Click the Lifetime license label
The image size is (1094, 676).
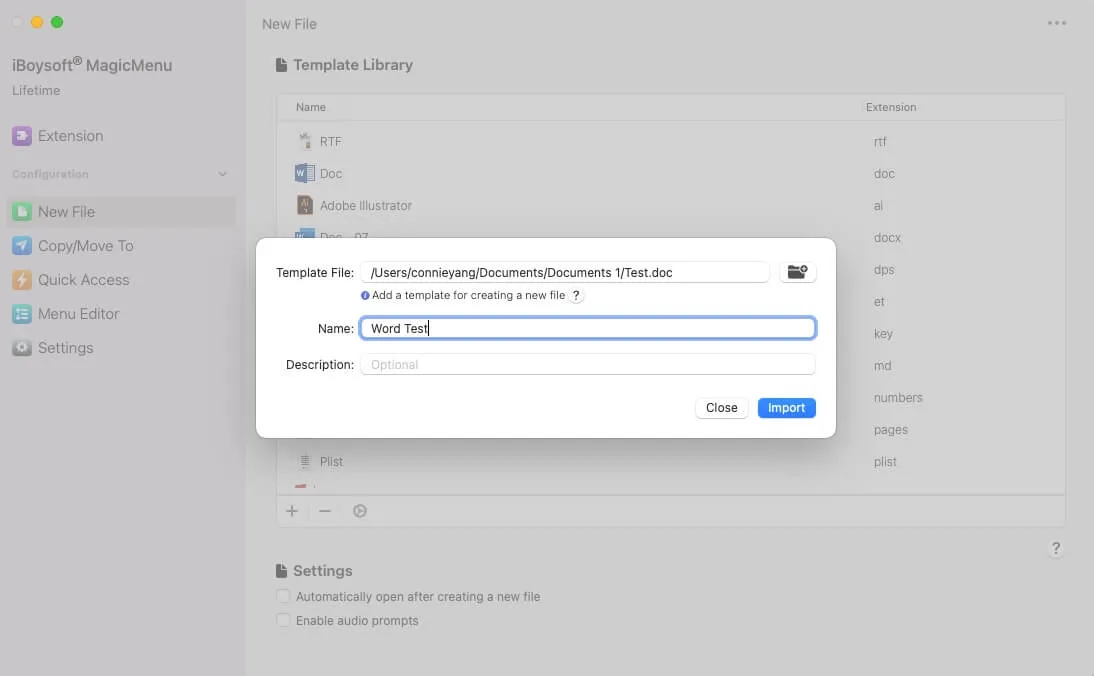click(36, 91)
